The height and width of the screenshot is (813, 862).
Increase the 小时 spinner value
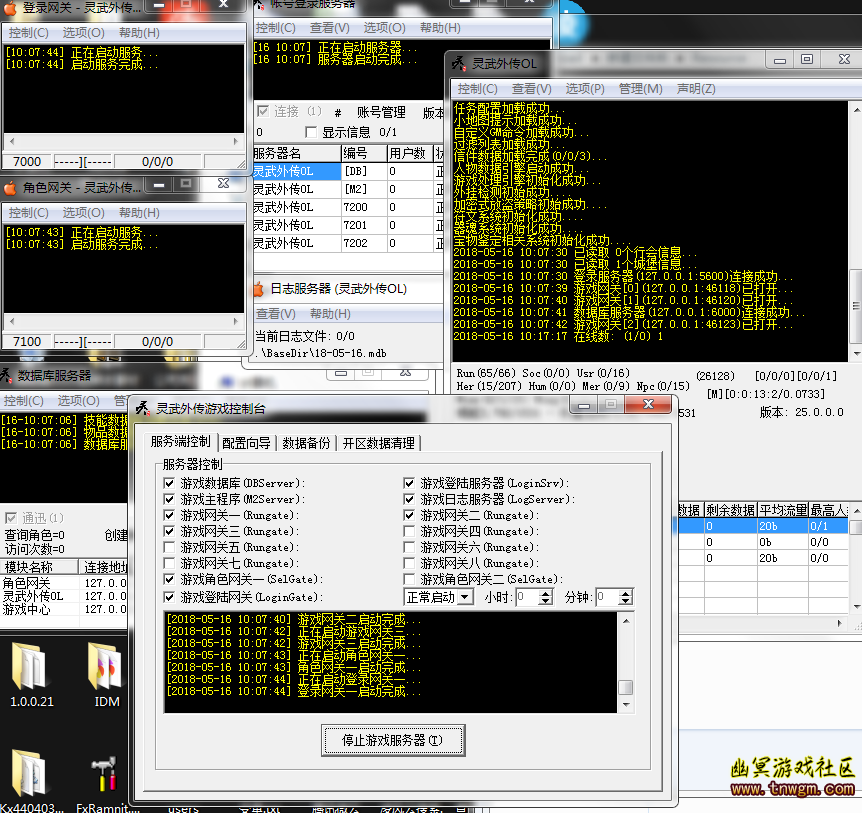pos(545,594)
